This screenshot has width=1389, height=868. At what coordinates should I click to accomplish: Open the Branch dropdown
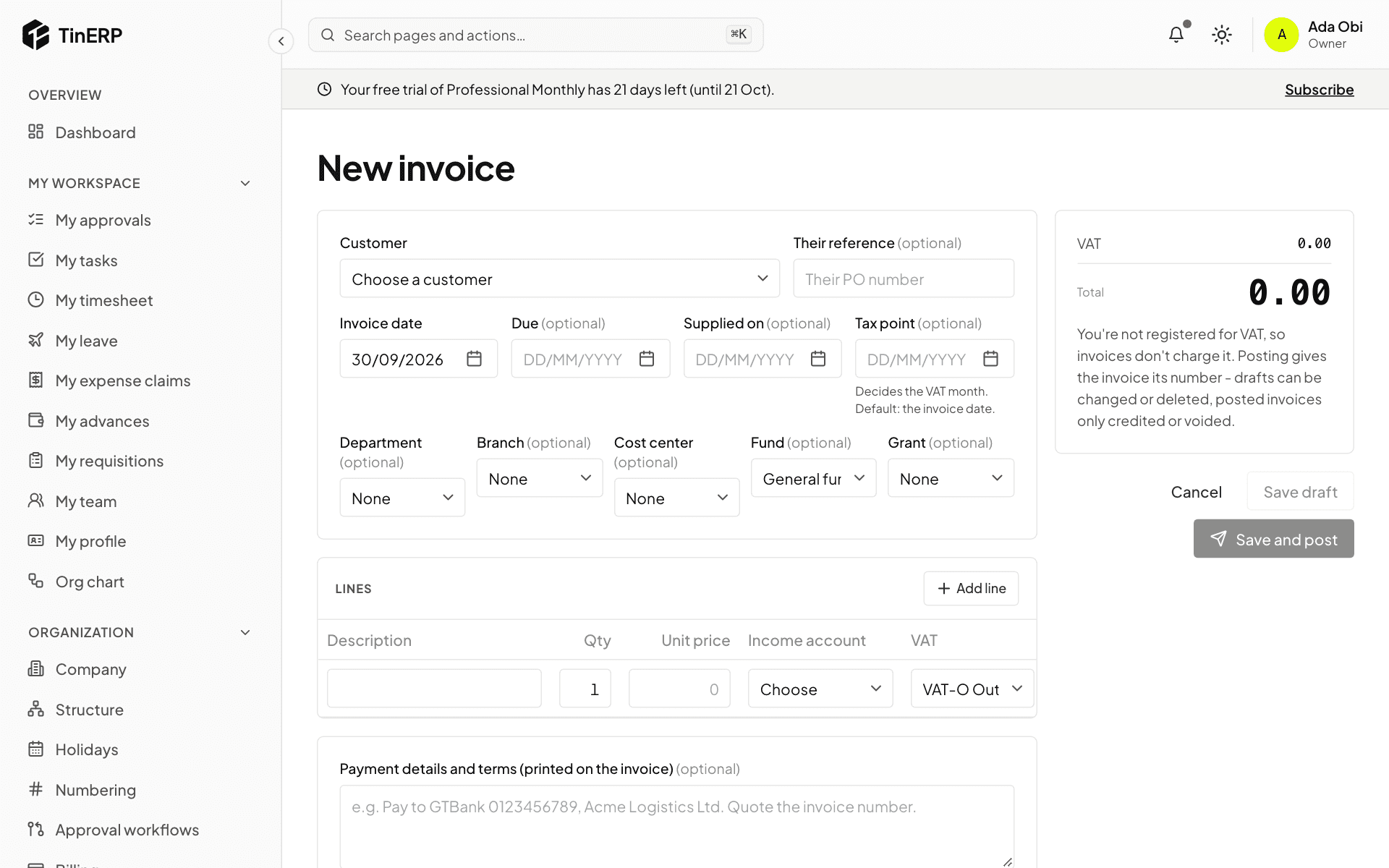[540, 478]
